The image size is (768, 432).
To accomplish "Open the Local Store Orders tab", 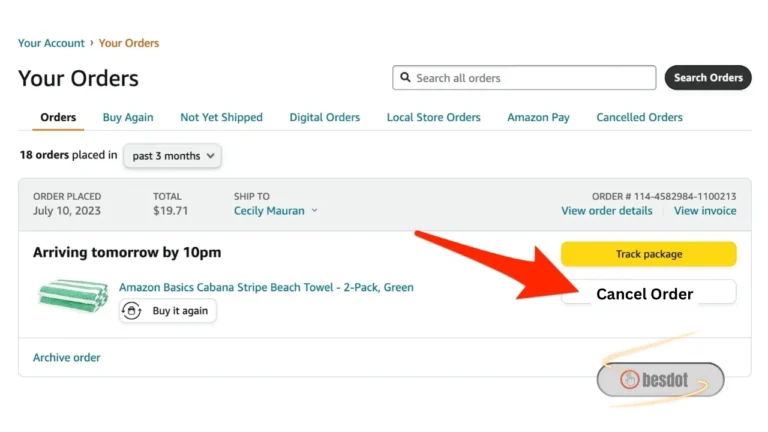I will [x=433, y=118].
